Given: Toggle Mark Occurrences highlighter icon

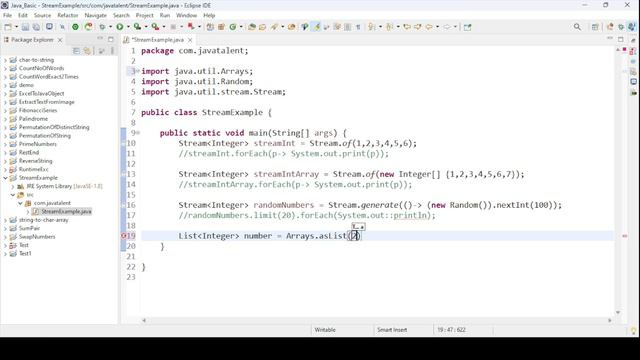Looking at the screenshot, I should [316, 27].
